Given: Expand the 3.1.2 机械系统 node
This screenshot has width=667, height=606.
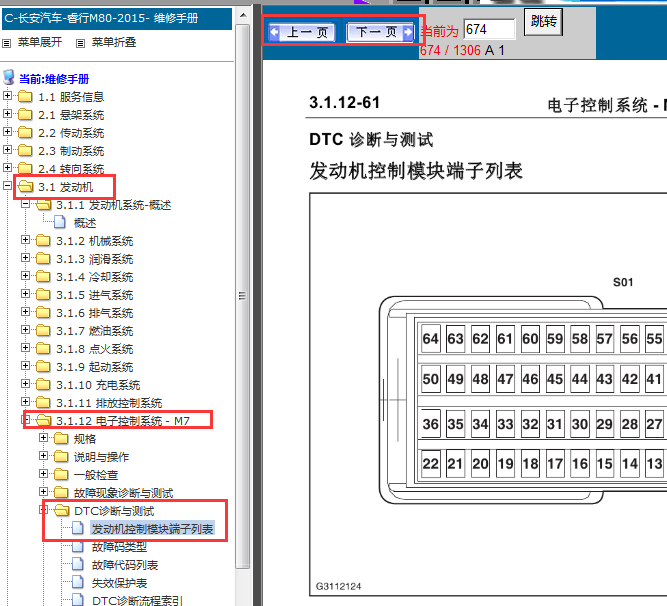Looking at the screenshot, I should [26, 240].
